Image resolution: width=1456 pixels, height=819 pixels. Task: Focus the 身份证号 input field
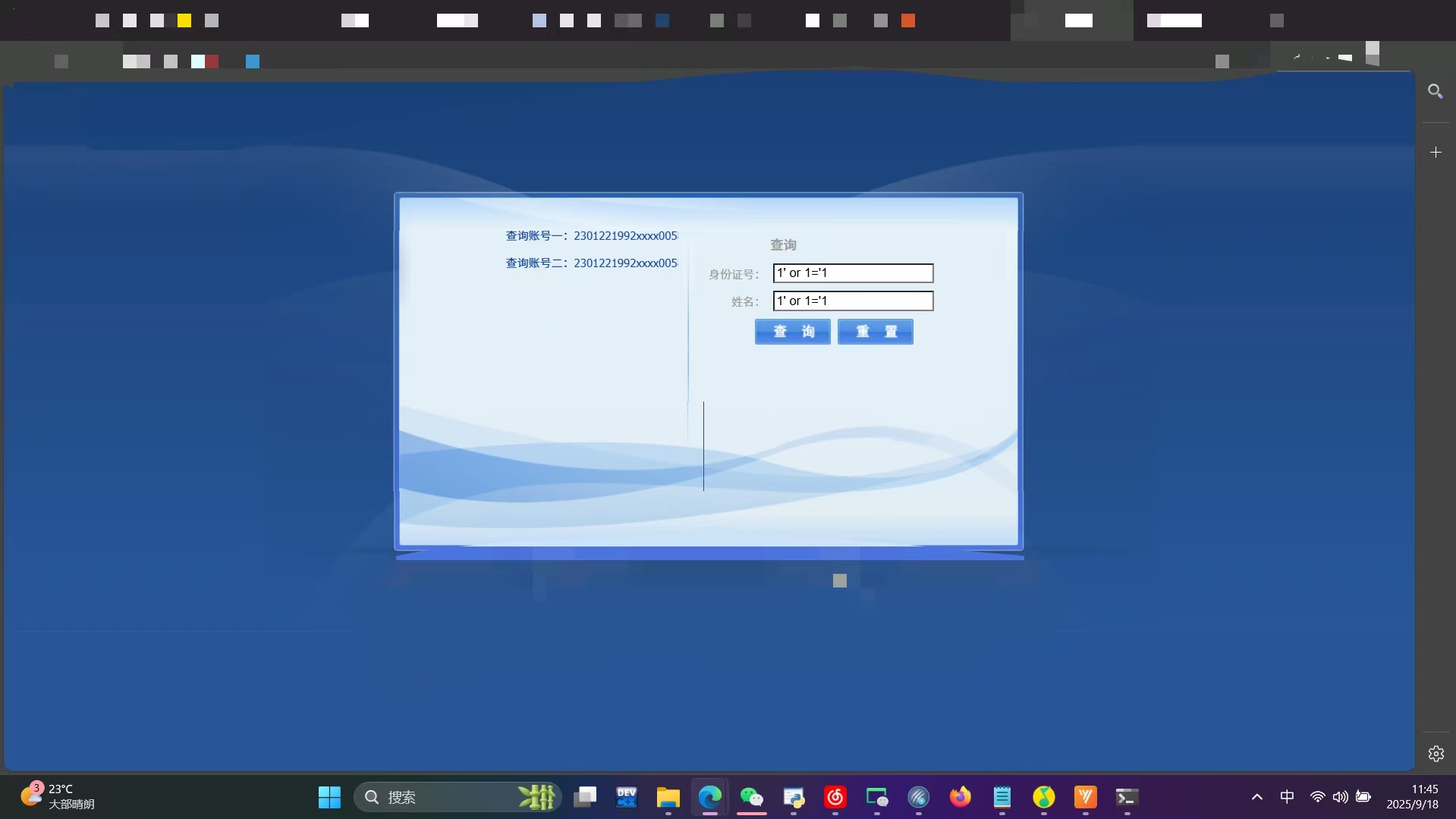853,273
